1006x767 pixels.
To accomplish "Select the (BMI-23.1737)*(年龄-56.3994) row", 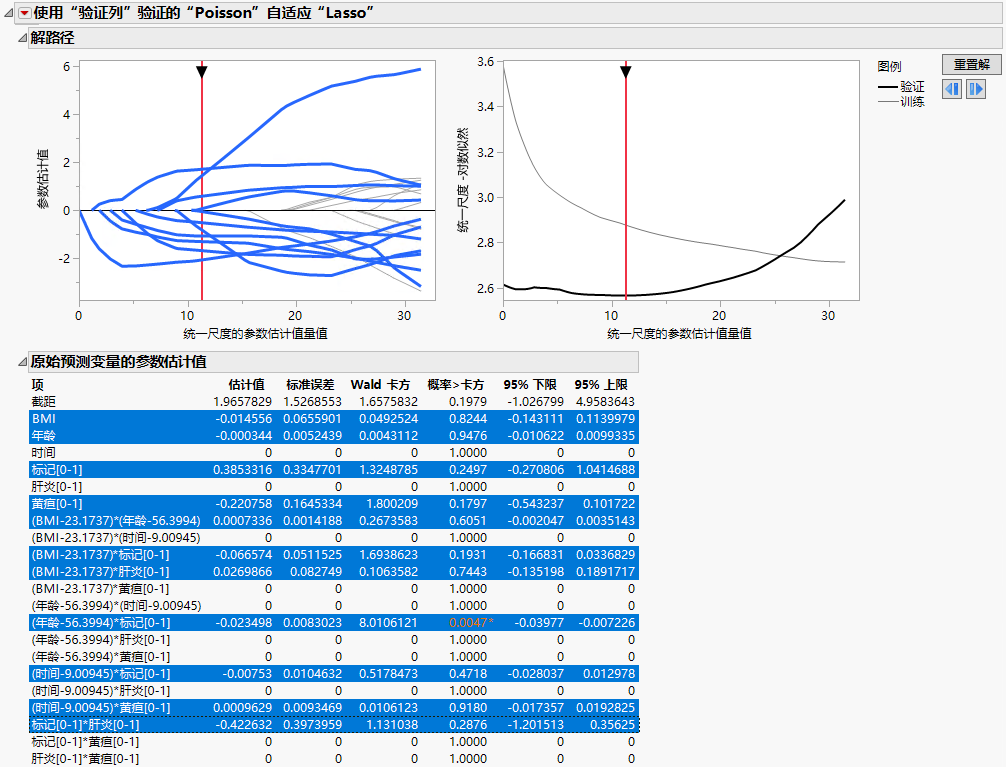I will [333, 521].
